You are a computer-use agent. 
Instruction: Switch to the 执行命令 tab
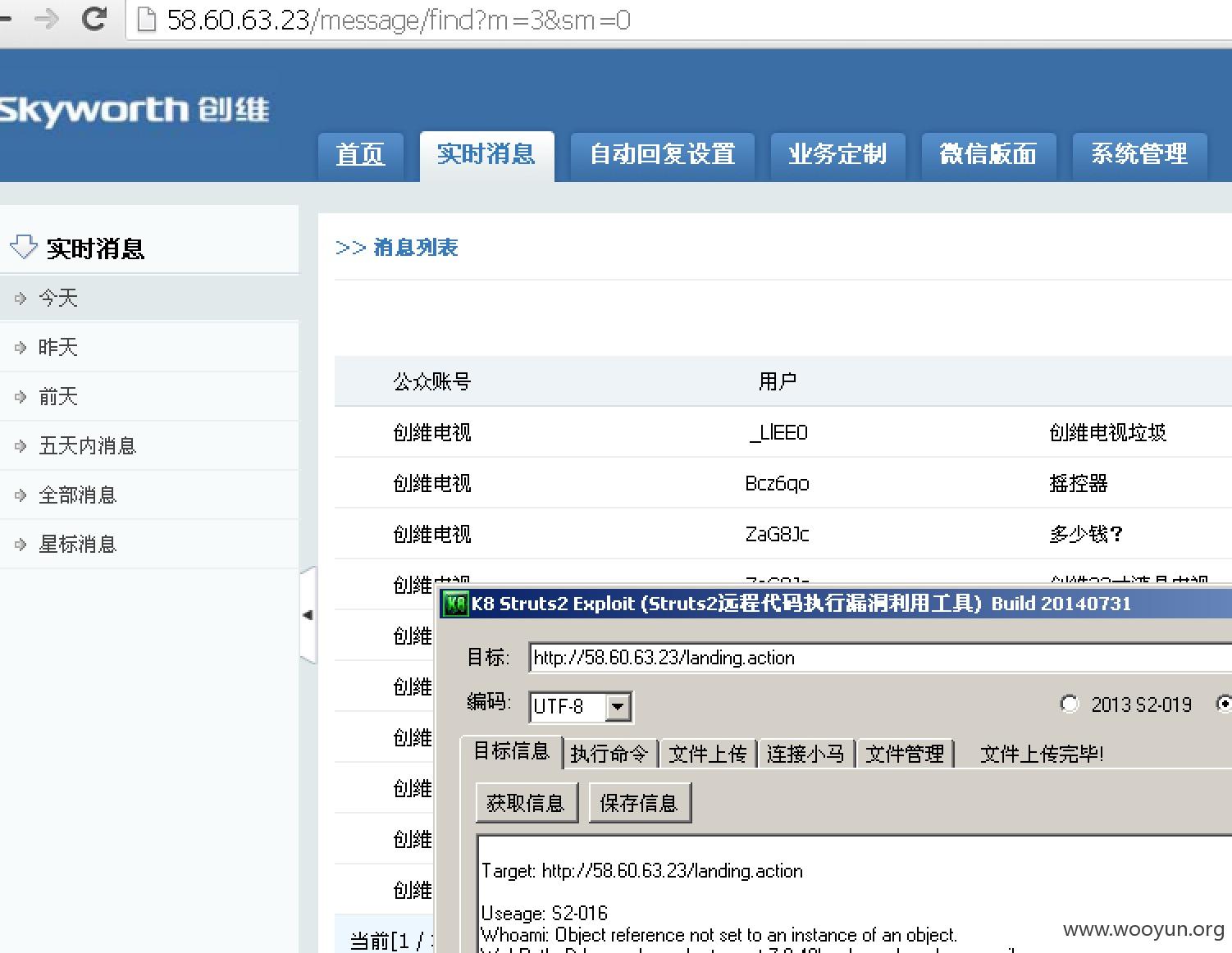coord(609,754)
